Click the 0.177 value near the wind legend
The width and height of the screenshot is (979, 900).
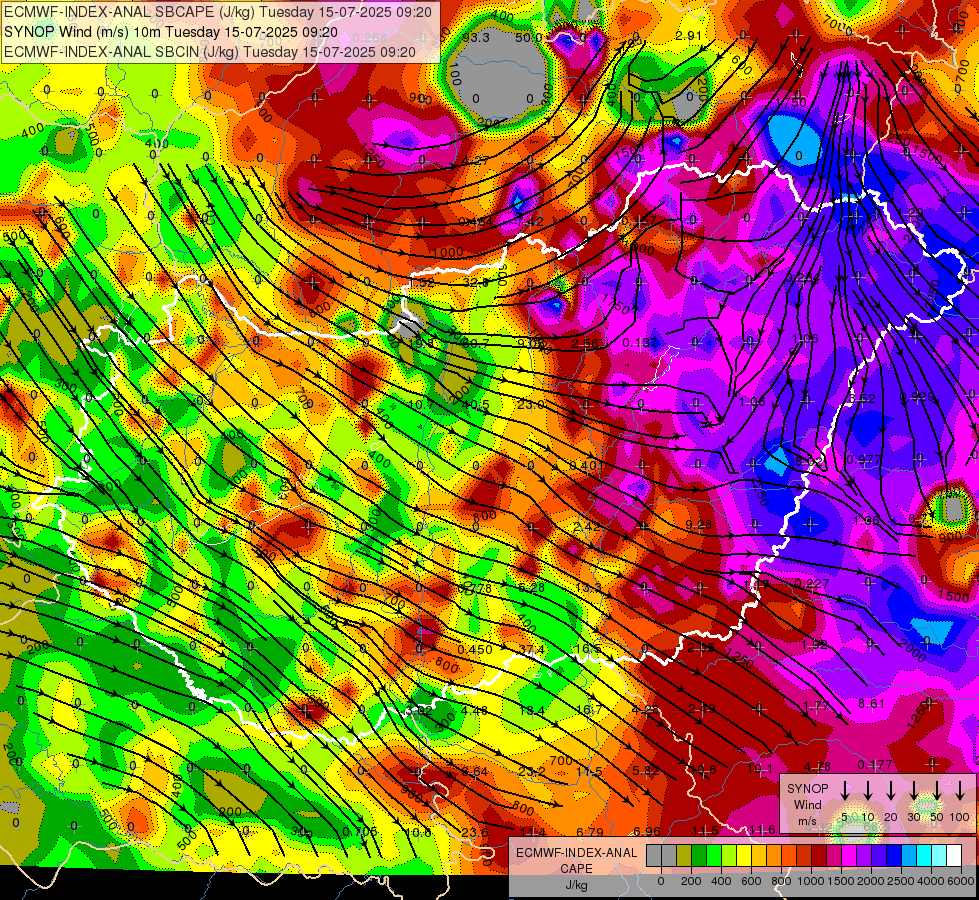click(875, 764)
